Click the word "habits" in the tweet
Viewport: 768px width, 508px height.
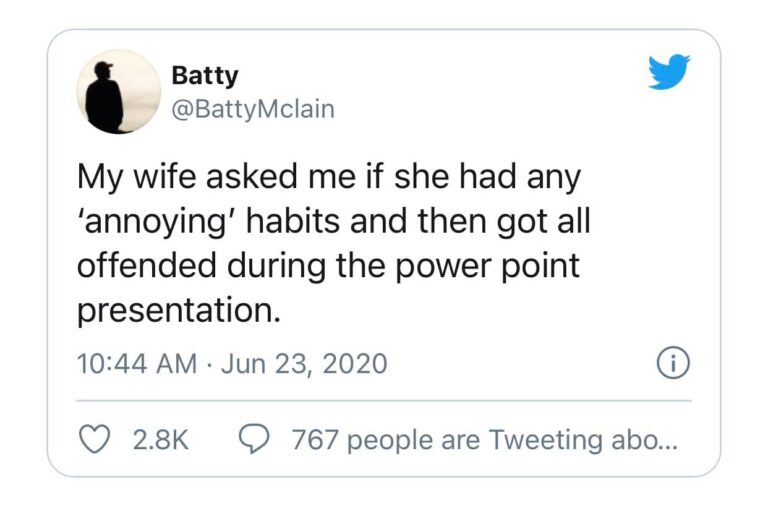[290, 223]
